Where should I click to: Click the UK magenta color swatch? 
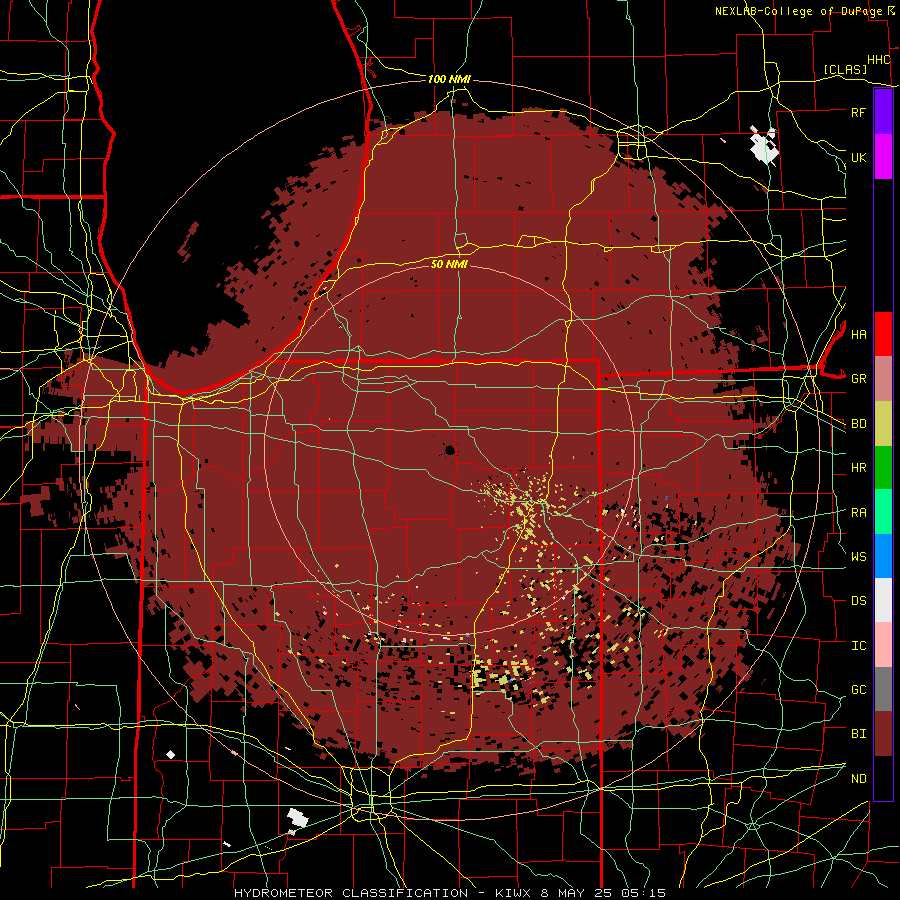click(x=883, y=157)
